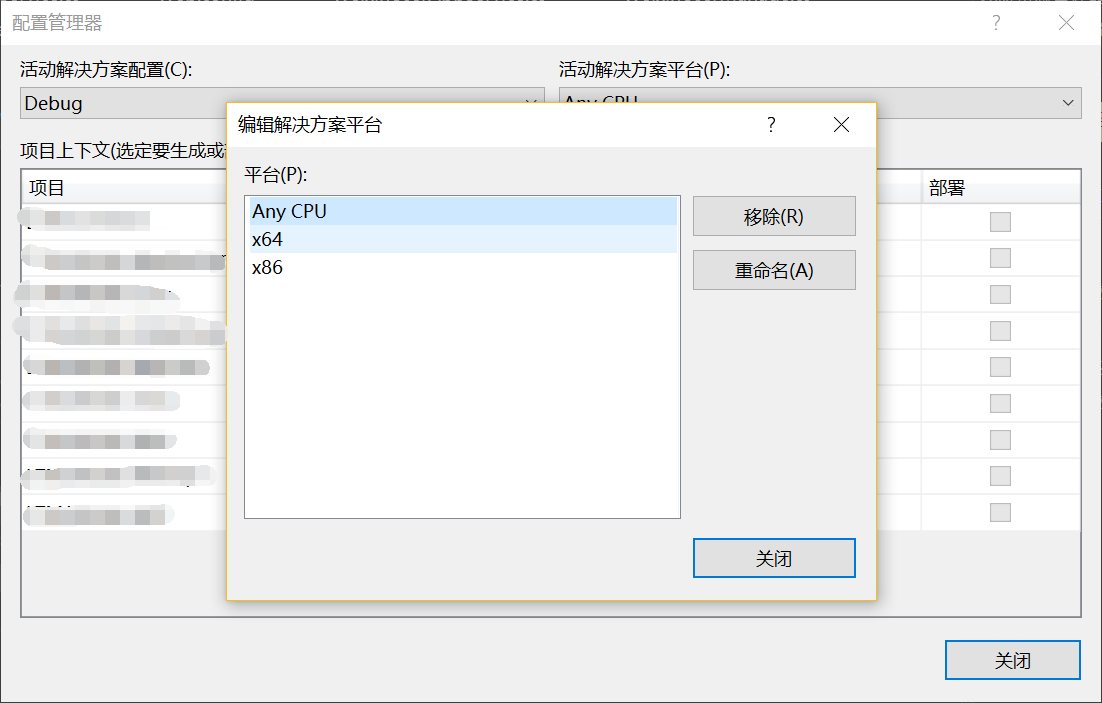This screenshot has height=703, width=1102.
Task: Enable deployment for the fourth project row
Action: point(1000,330)
